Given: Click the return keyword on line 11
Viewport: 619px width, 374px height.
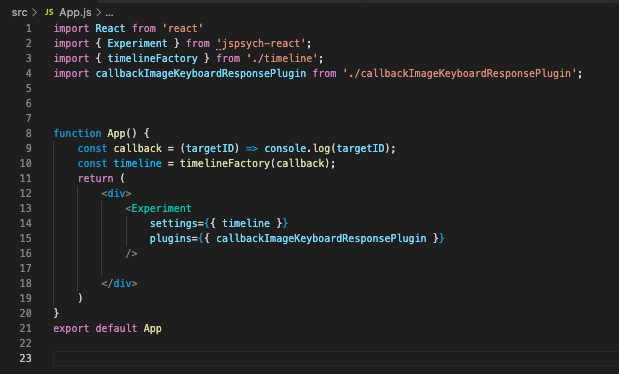Looking at the screenshot, I should [x=95, y=179].
